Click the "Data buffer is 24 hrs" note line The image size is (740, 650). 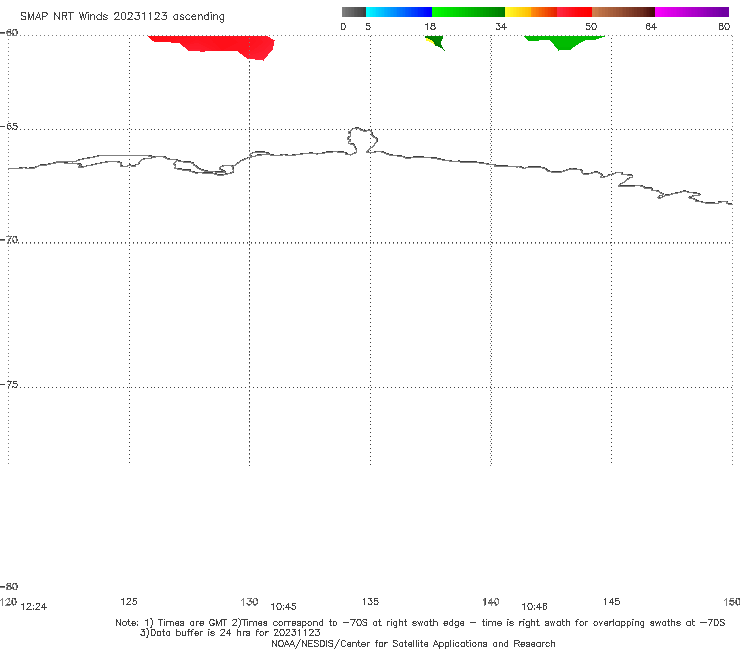click(230, 633)
